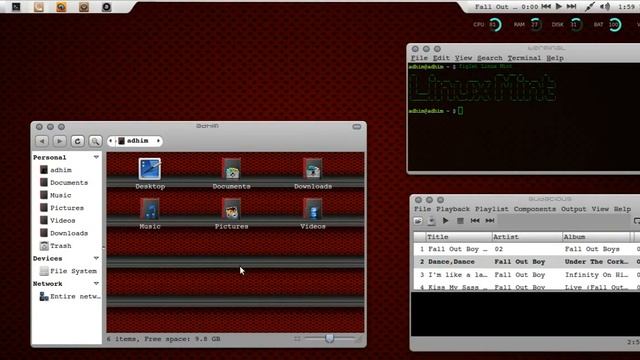
Task: Open the third launcher icon in top panel
Action: (61, 7)
